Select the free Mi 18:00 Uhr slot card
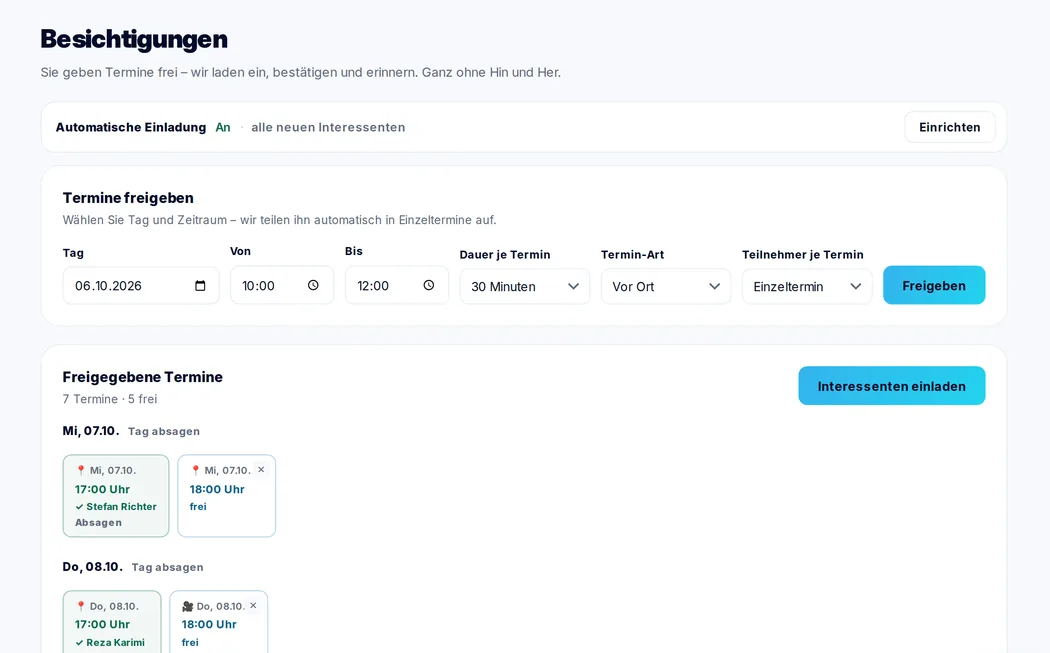This screenshot has width=1050, height=653. [226, 496]
